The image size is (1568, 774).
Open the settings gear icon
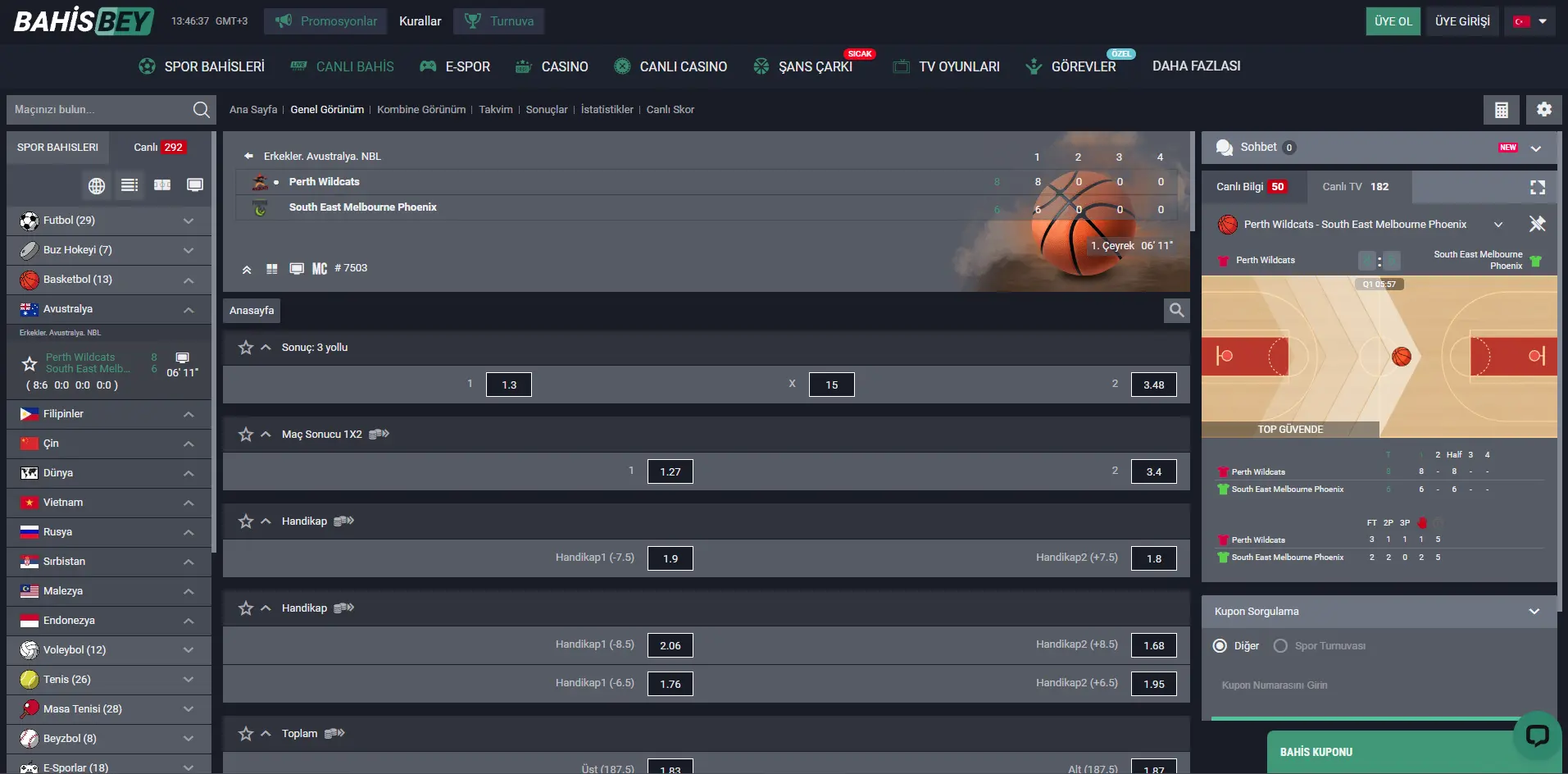1544,110
